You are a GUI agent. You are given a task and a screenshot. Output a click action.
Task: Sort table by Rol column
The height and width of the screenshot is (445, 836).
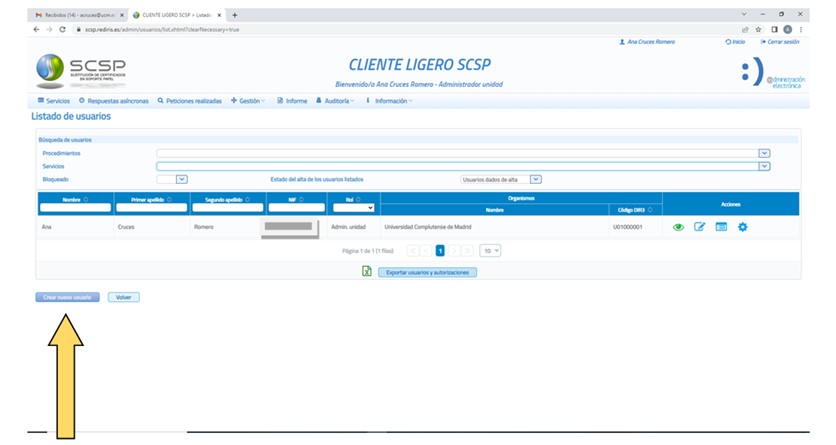358,199
